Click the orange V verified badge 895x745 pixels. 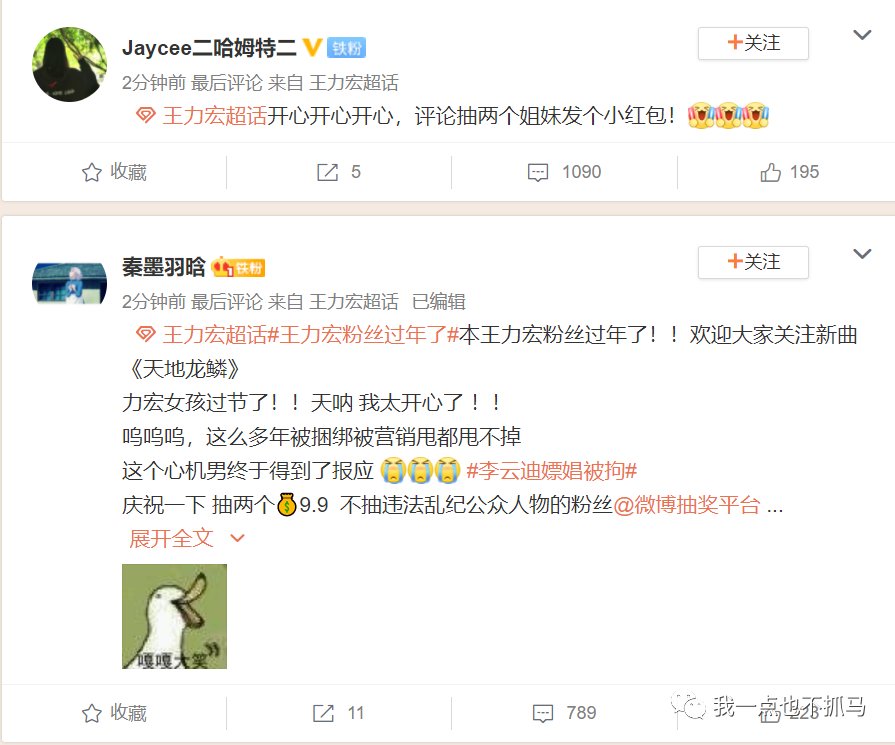(312, 47)
